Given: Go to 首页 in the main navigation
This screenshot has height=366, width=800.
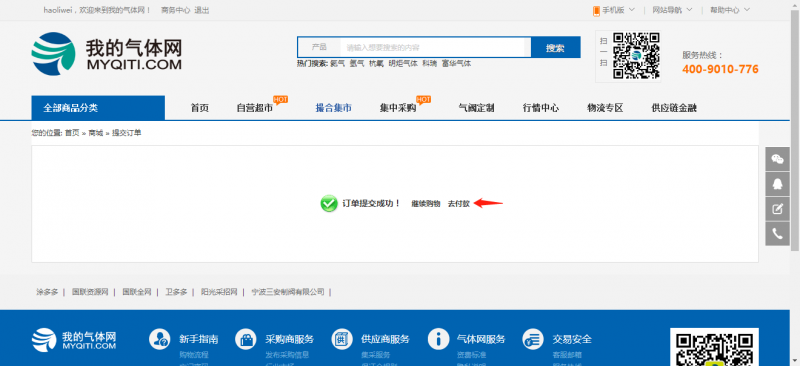Looking at the screenshot, I should [200, 108].
